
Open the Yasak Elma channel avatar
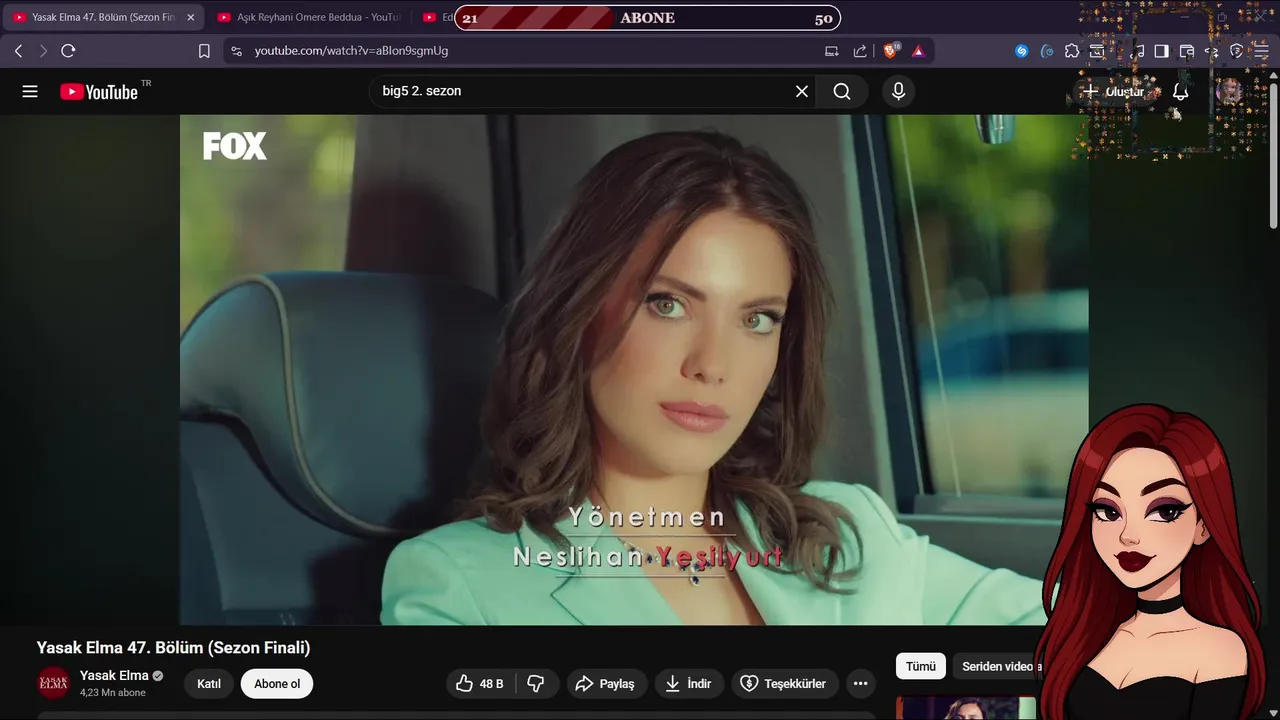click(53, 683)
